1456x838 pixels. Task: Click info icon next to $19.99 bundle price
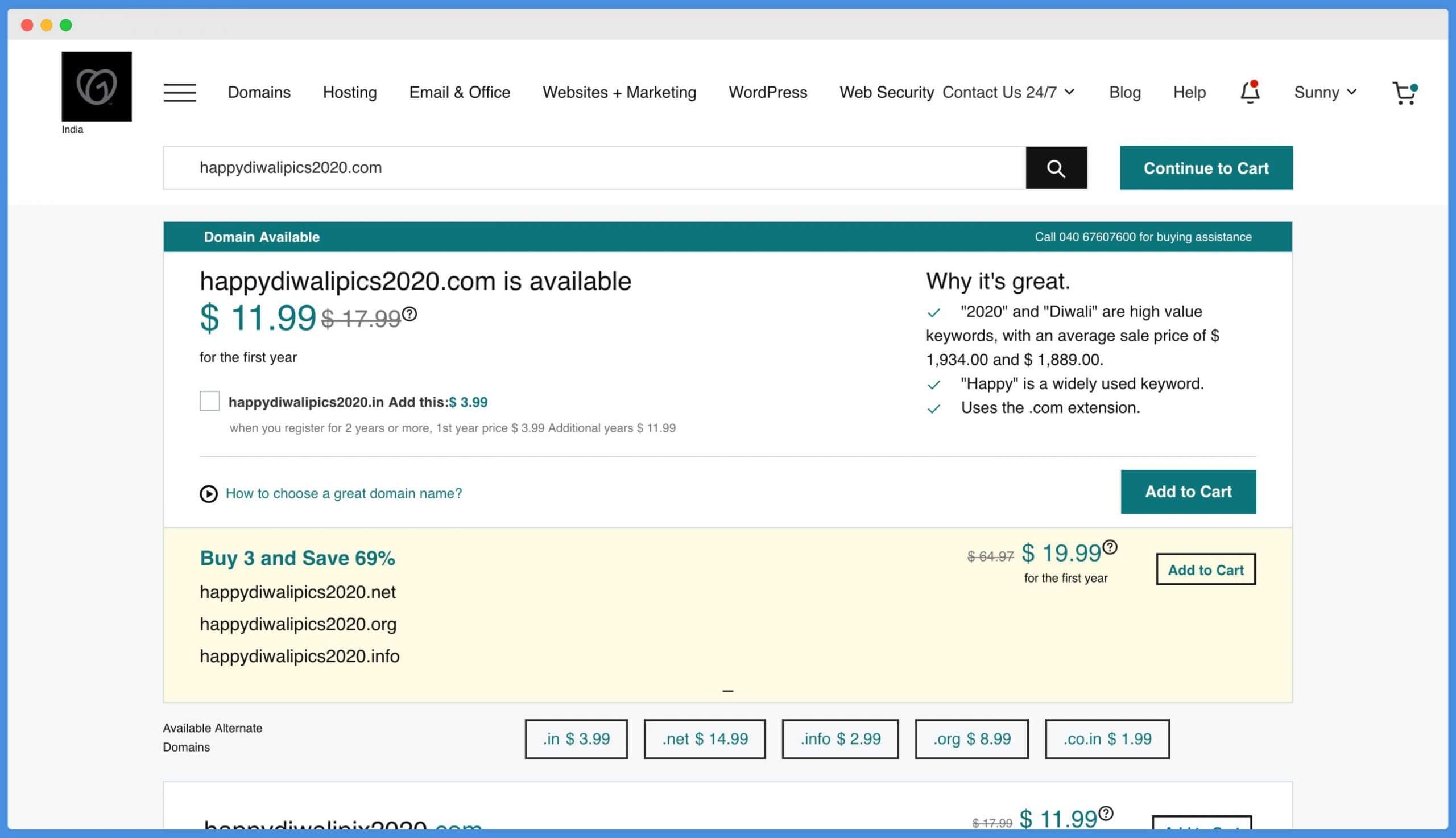1110,547
